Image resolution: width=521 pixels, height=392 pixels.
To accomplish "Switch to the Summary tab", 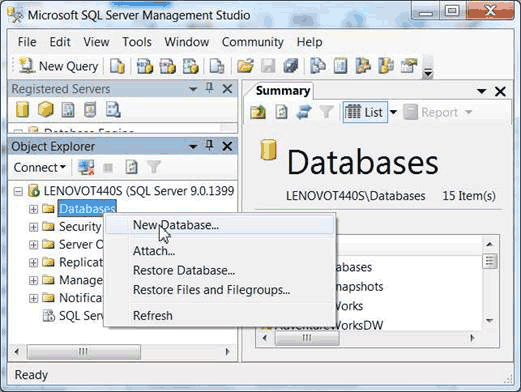I will pos(283,91).
